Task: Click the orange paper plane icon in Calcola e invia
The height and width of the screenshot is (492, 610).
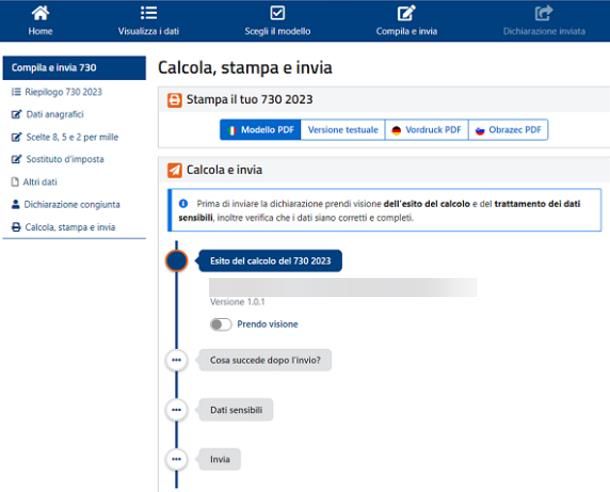Action: click(174, 170)
